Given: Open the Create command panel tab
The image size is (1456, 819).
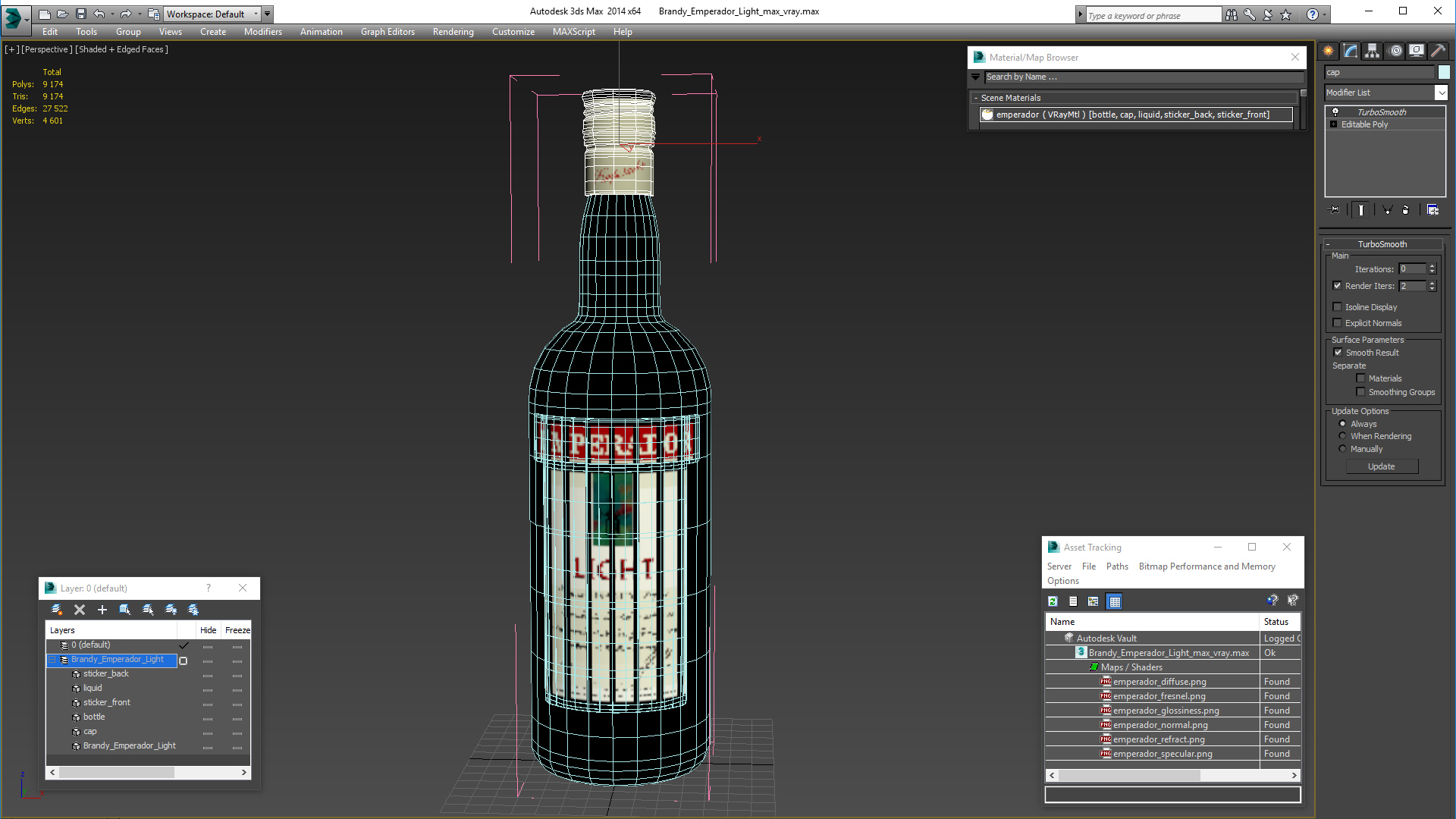Looking at the screenshot, I should pyautogui.click(x=1329, y=51).
